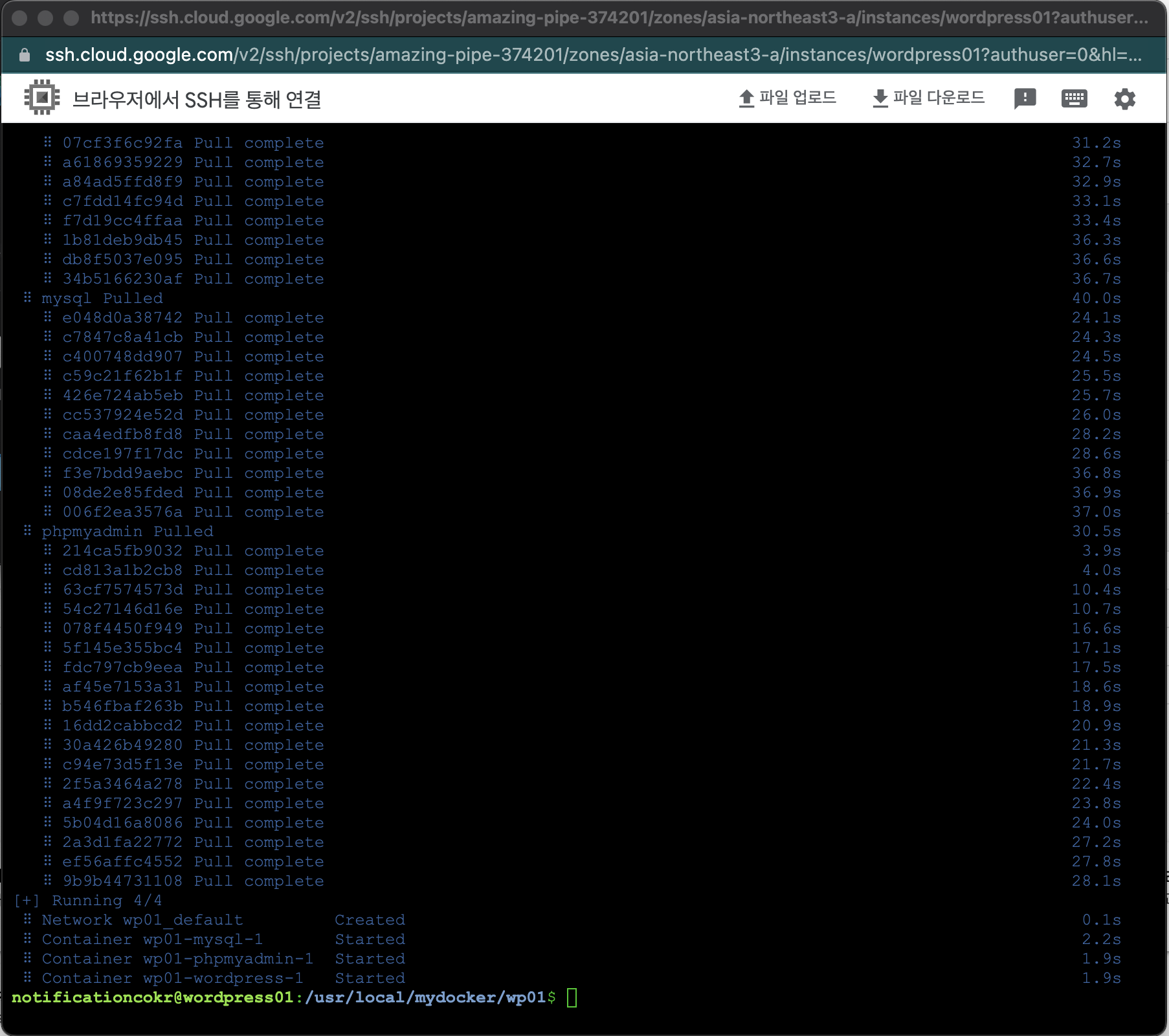
Task: Click the feedback speech-bubble icon
Action: [x=1025, y=98]
